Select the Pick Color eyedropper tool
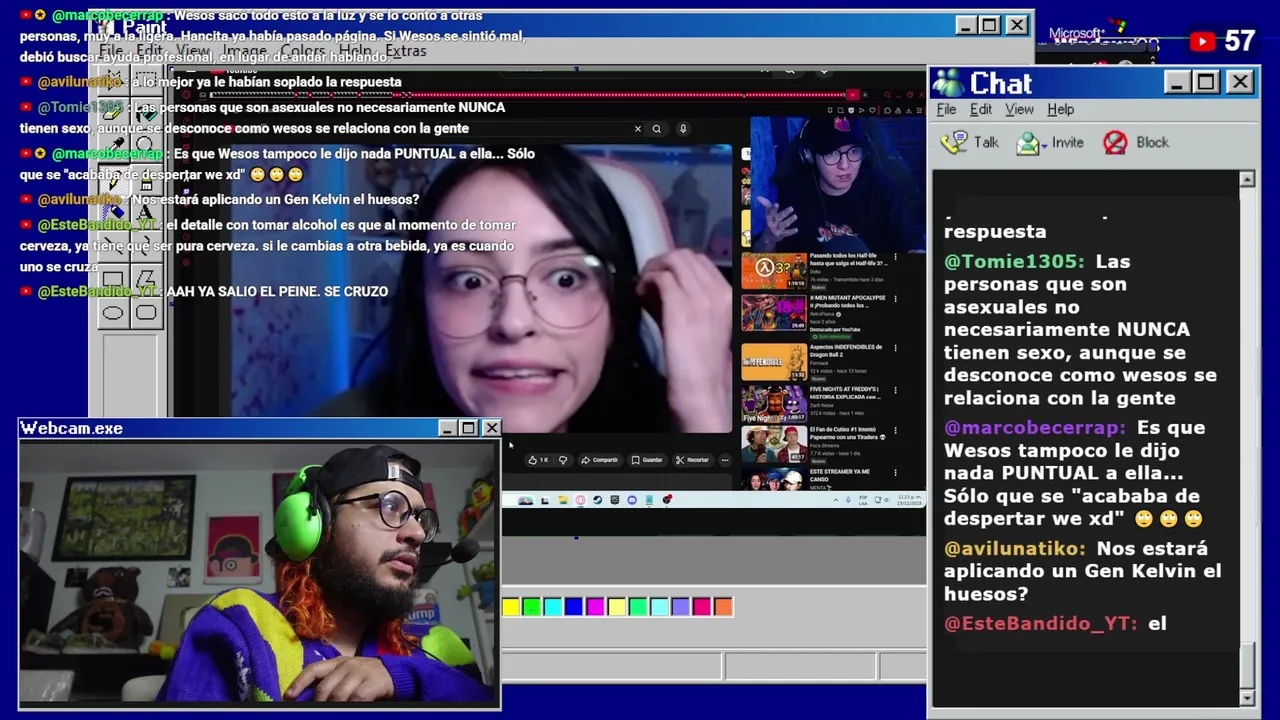The height and width of the screenshot is (720, 1280). [x=113, y=144]
